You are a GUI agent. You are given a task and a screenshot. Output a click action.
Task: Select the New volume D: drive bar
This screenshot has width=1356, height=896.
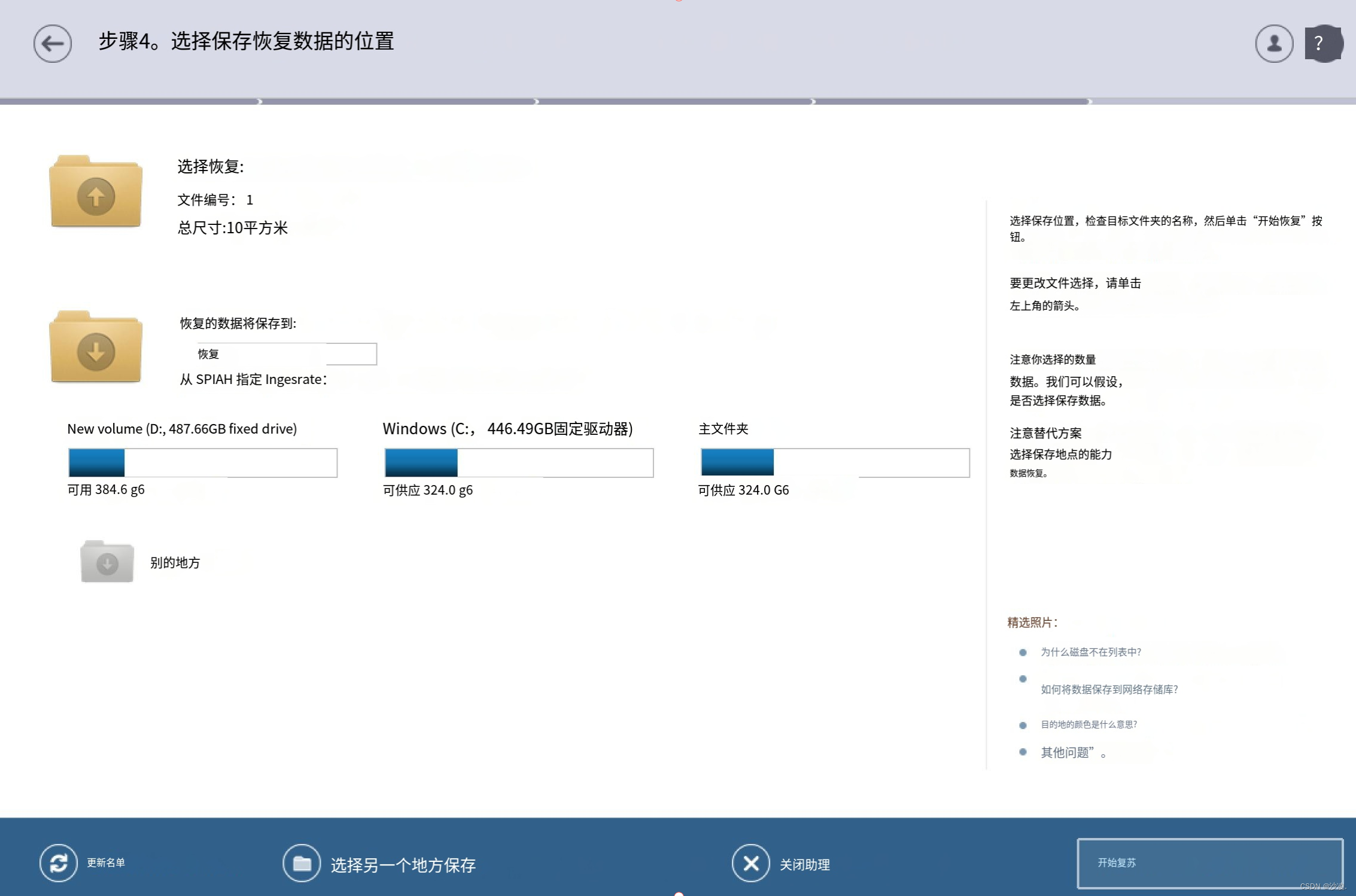click(x=202, y=462)
